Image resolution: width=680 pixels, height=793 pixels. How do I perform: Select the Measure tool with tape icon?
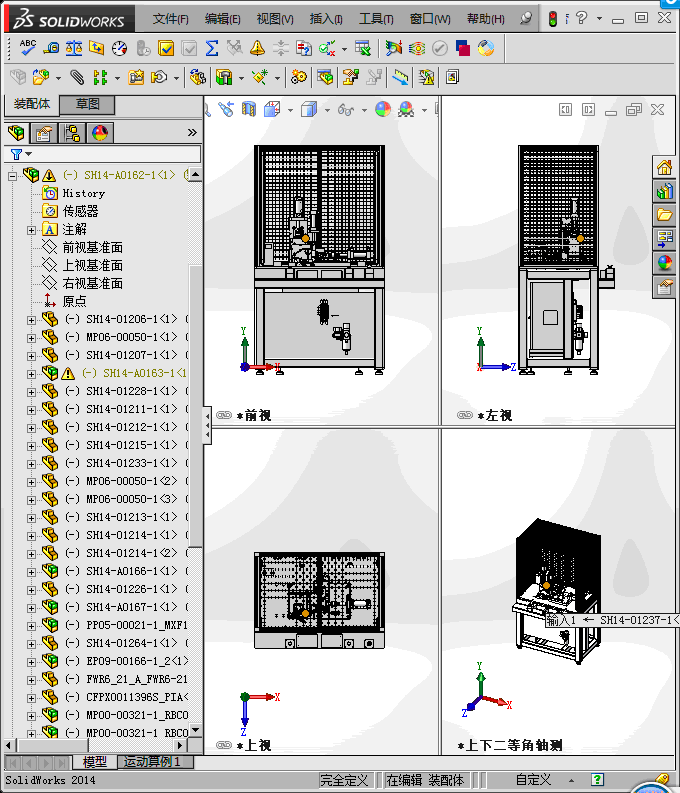click(x=51, y=48)
